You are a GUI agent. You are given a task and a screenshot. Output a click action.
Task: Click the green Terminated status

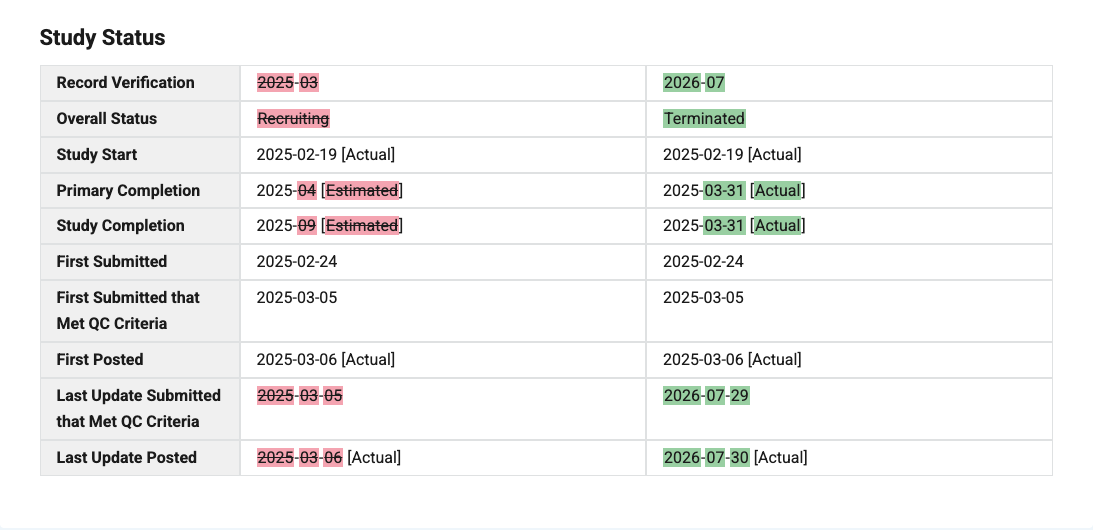point(704,119)
